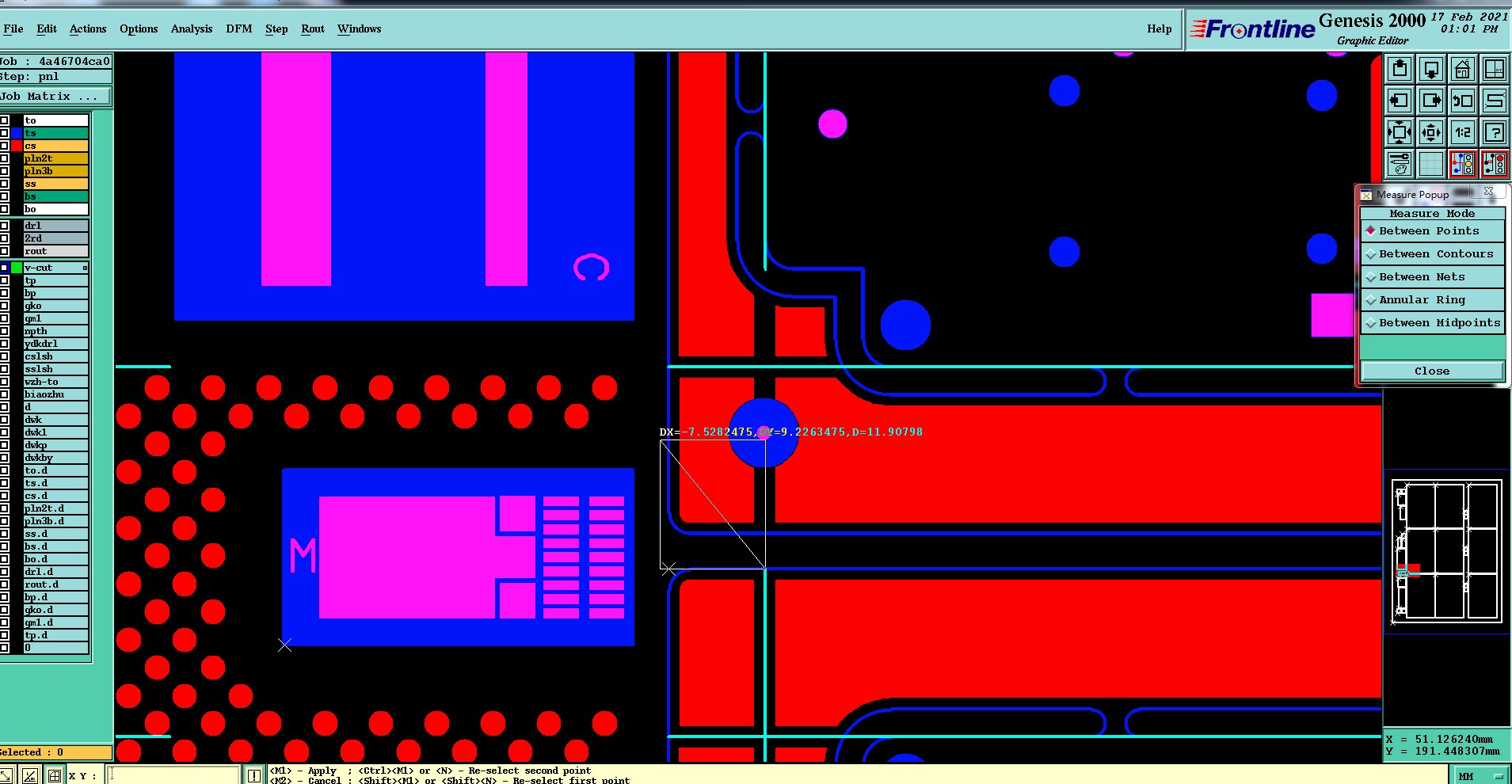The image size is (1512, 784).
Task: Toggle the grid display icon
Action: 1431,164
